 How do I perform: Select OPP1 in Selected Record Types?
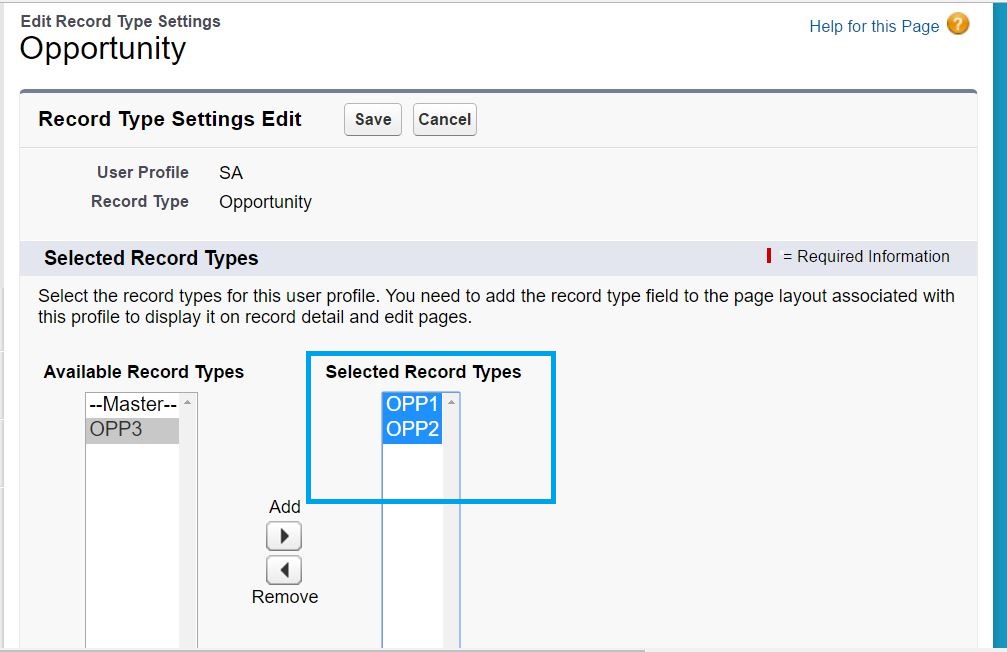point(412,405)
